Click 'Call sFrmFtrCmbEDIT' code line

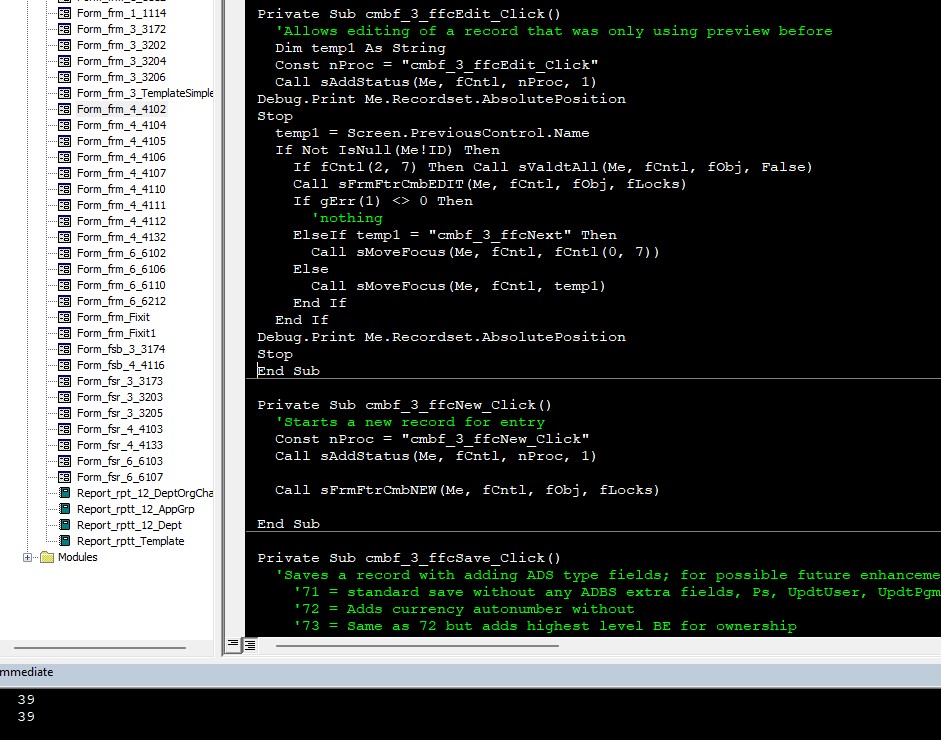point(490,184)
